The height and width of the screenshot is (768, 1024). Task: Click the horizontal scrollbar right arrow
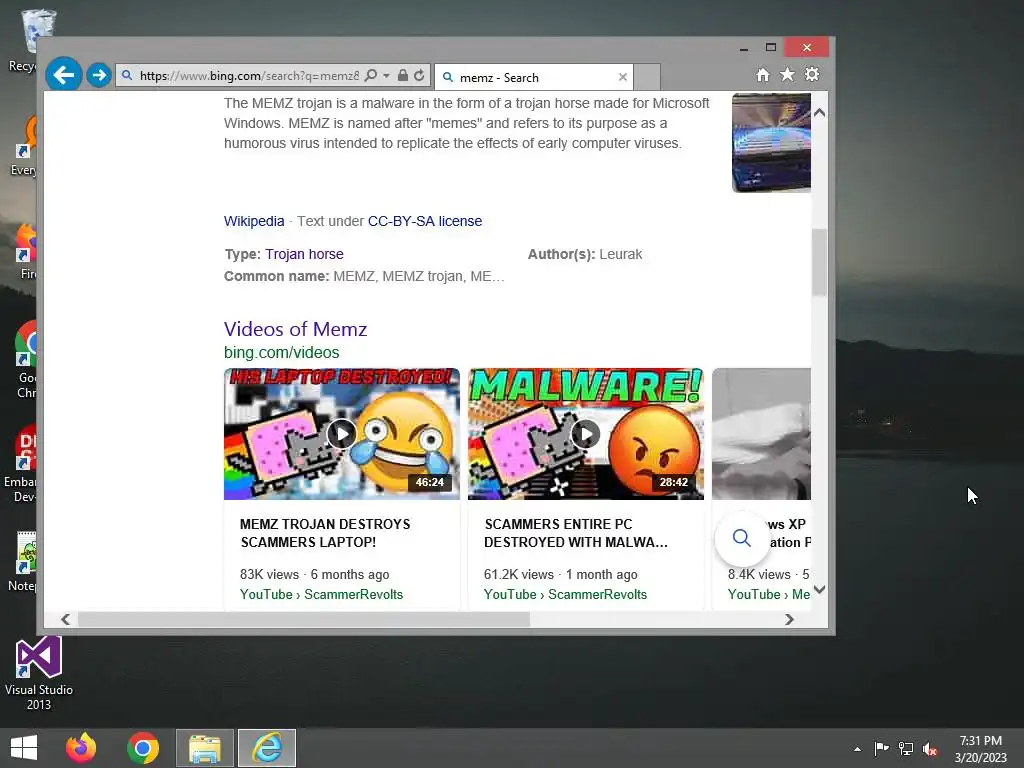[x=789, y=619]
